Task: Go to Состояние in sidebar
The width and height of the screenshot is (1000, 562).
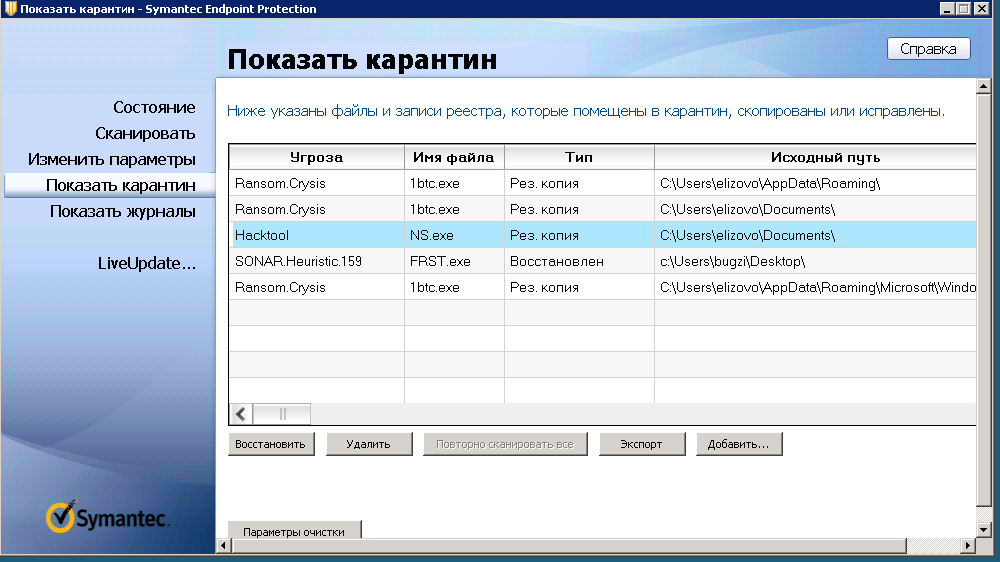Action: tap(154, 107)
